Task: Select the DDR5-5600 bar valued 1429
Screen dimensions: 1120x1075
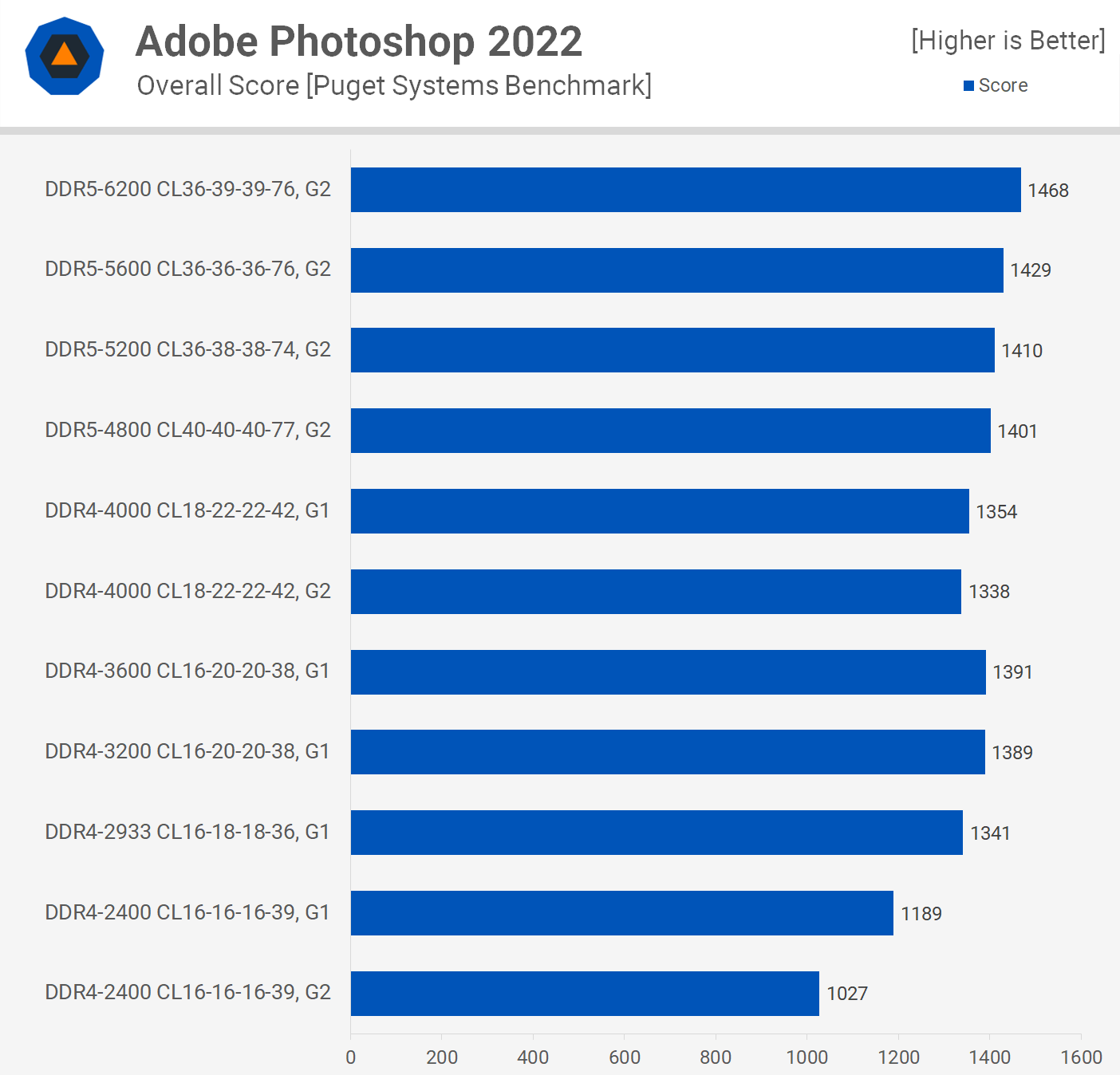Action: click(676, 270)
